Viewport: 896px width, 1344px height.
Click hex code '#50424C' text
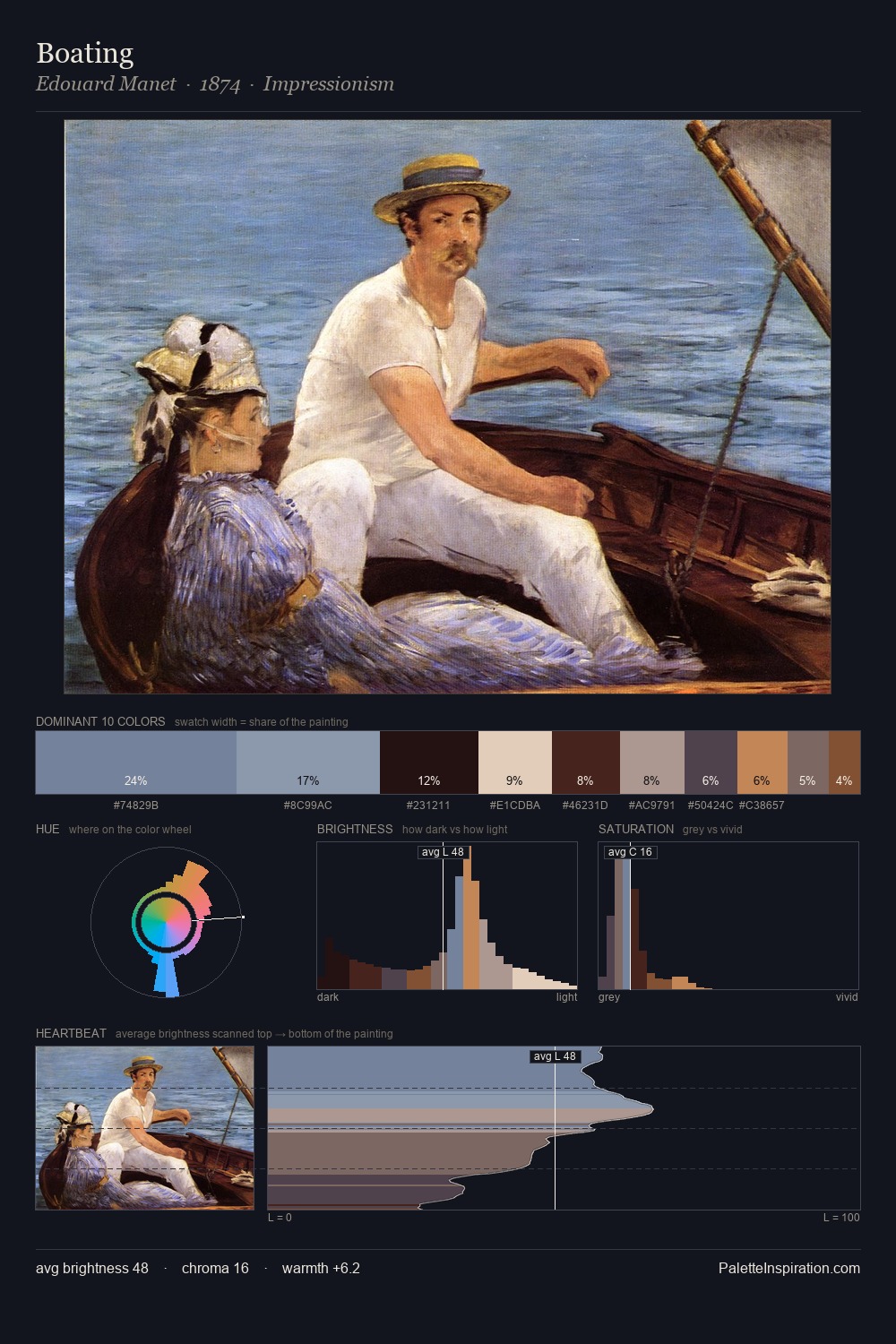point(711,806)
